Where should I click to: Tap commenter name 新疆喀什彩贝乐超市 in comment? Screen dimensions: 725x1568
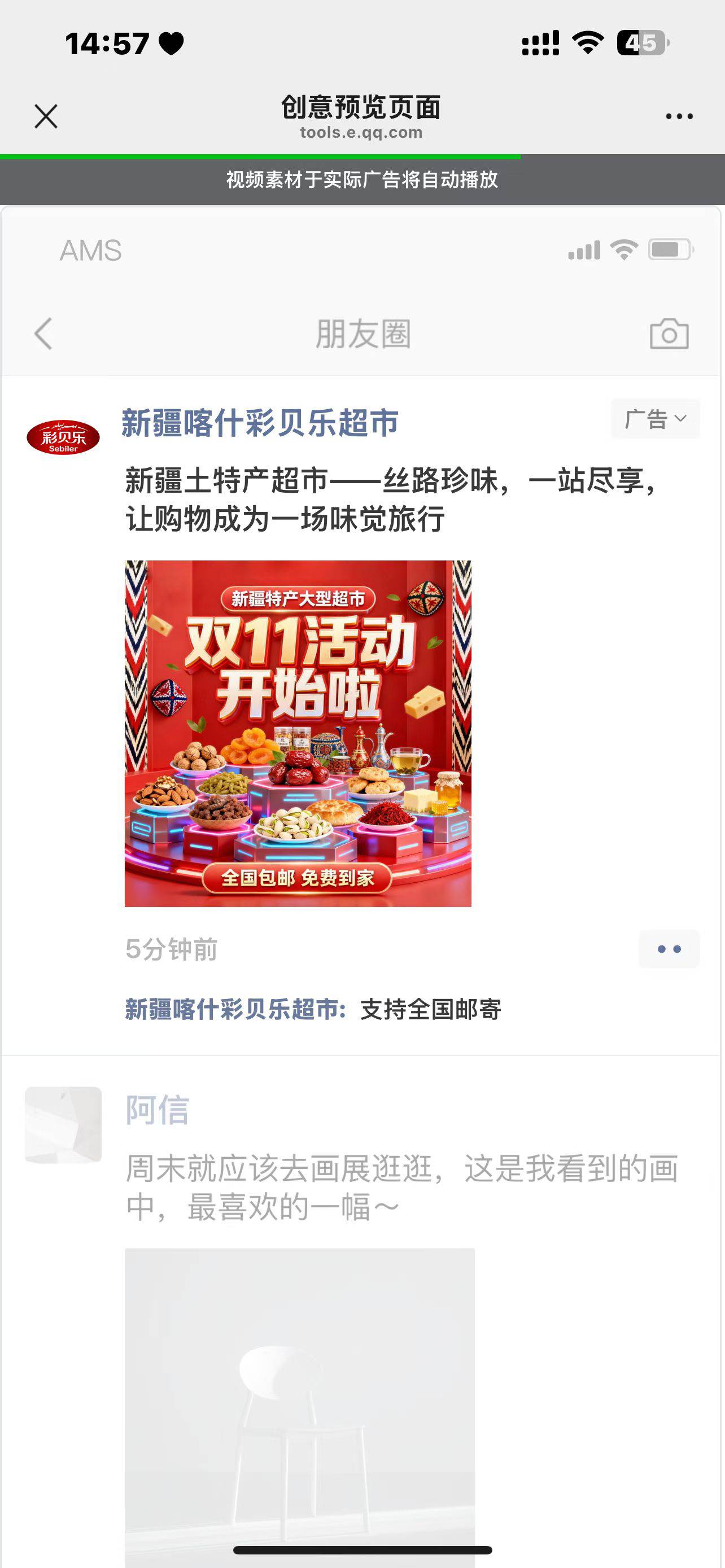pos(235,1009)
